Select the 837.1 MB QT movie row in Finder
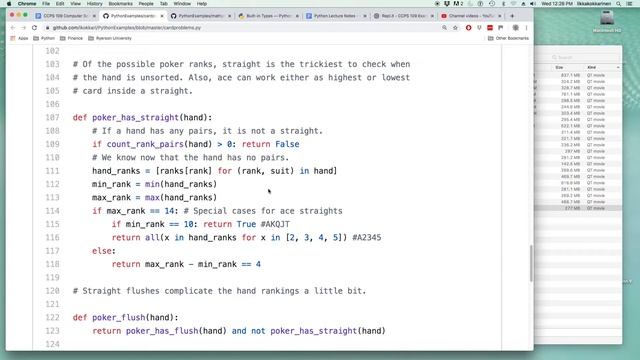Viewport: 640px width, 360px height. pos(578,76)
